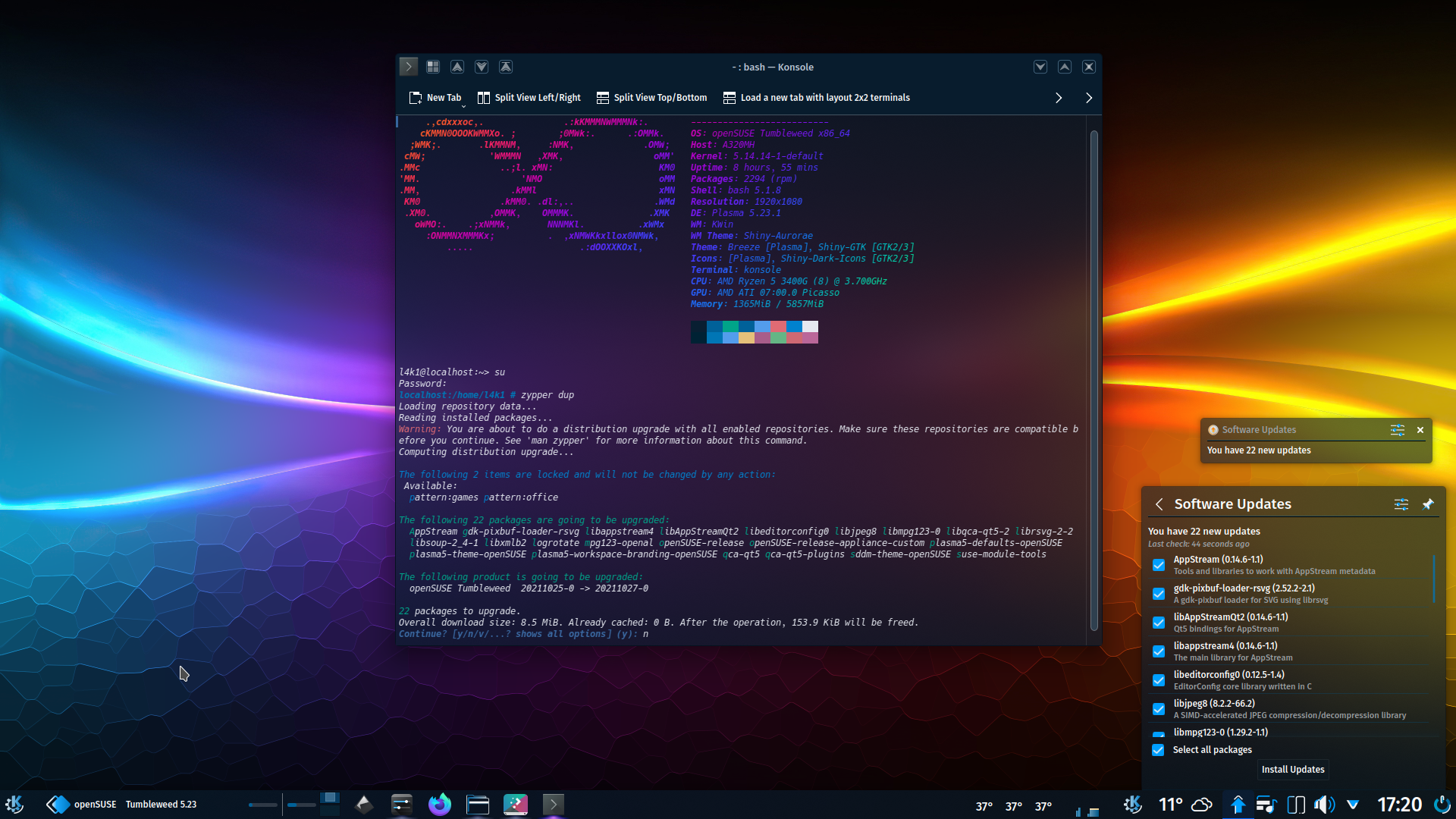1456x819 pixels.
Task: Uncheck AppStream package checkbox
Action: 1159,565
